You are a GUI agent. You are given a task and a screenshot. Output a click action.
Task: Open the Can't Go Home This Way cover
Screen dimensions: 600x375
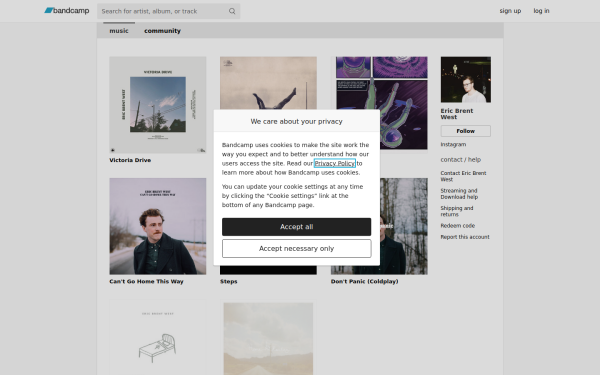[x=158, y=226]
